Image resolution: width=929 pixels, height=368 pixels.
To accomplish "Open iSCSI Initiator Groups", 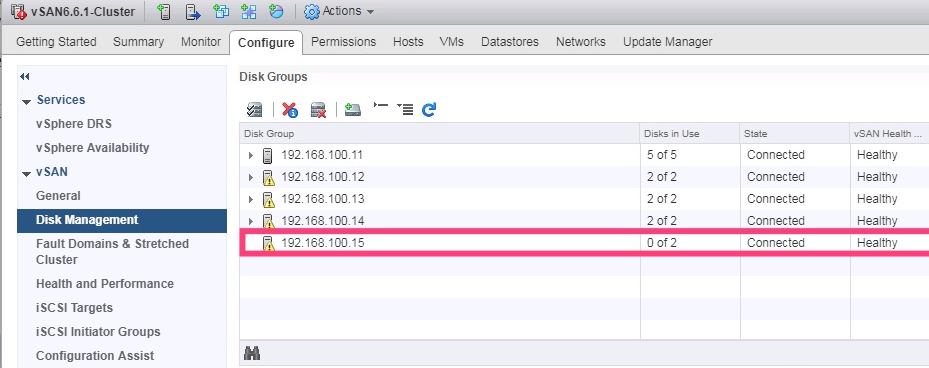I will 98,332.
